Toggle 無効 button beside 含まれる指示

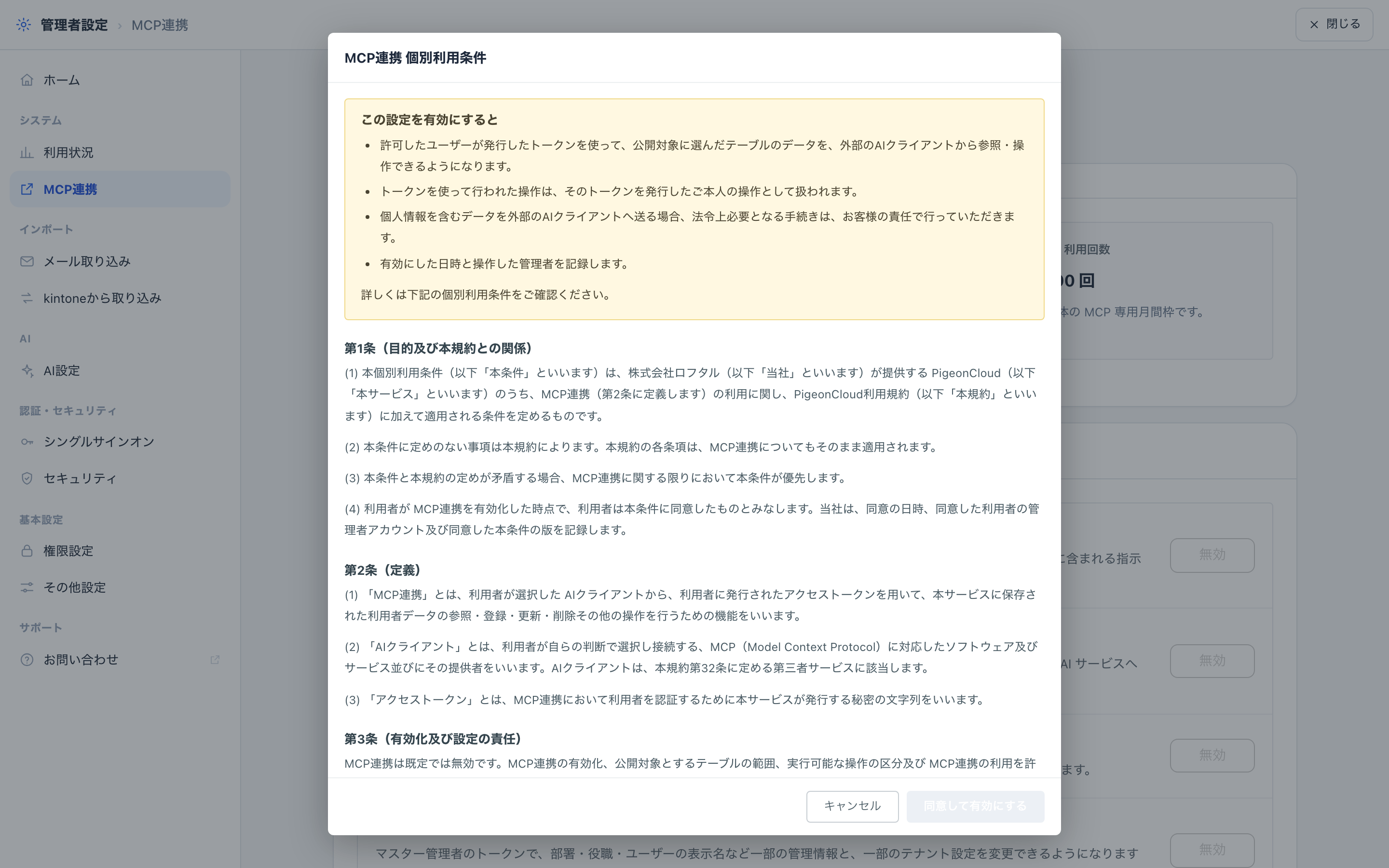[x=1212, y=555]
